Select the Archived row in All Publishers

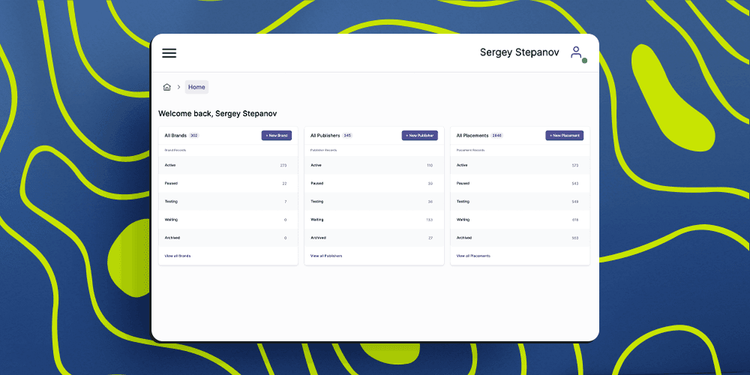click(374, 238)
